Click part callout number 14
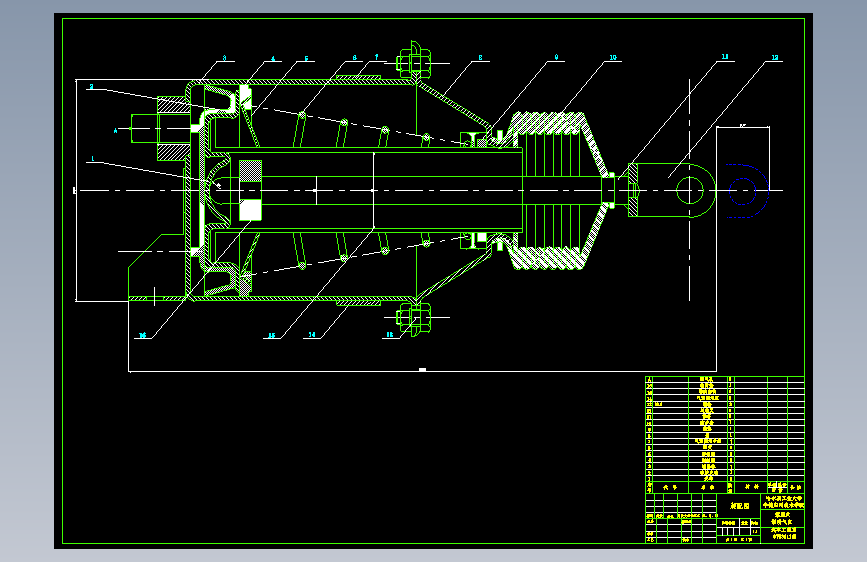Image resolution: width=867 pixels, height=562 pixels. pyautogui.click(x=312, y=335)
